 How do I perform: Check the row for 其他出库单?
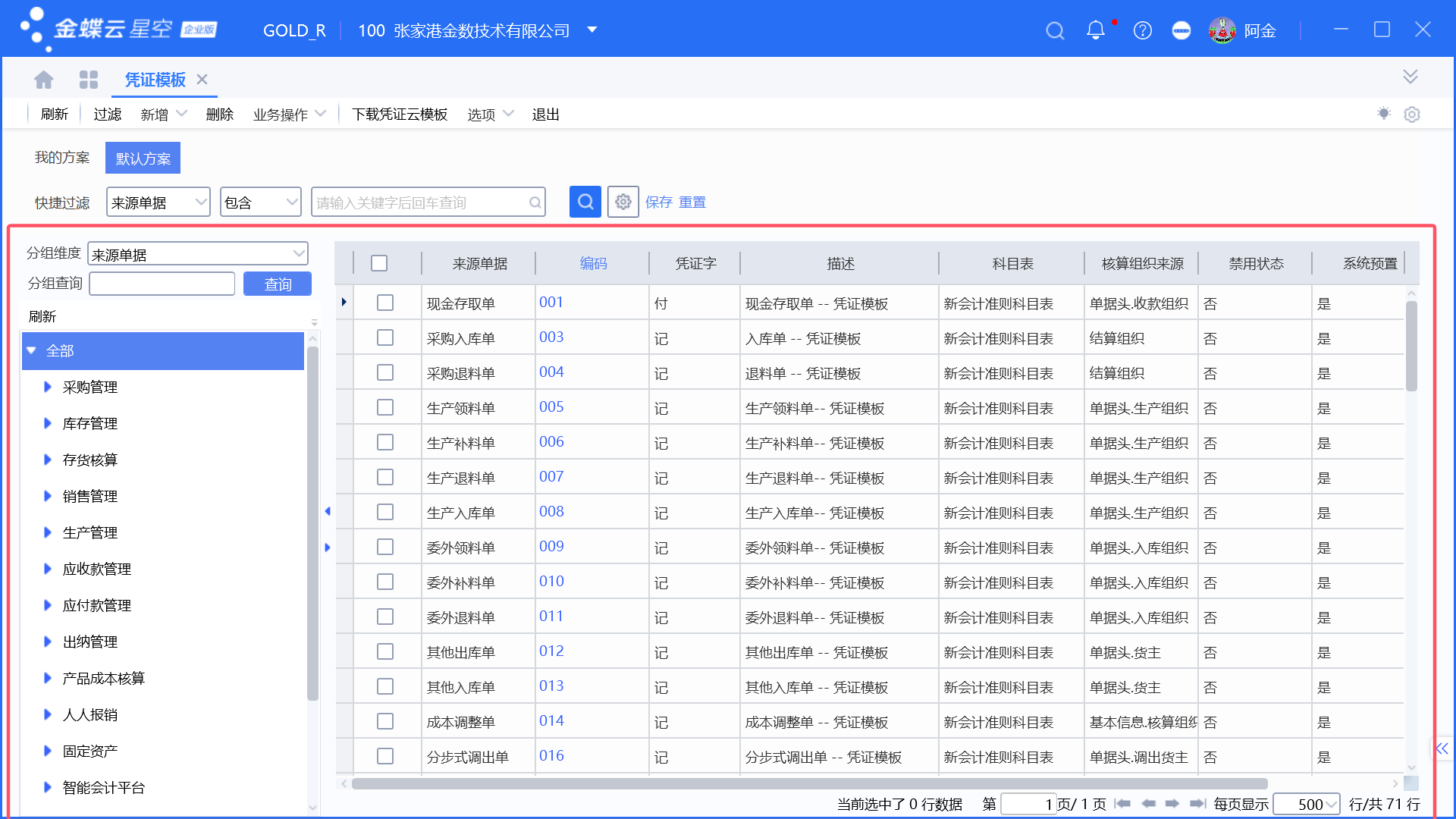coord(385,651)
